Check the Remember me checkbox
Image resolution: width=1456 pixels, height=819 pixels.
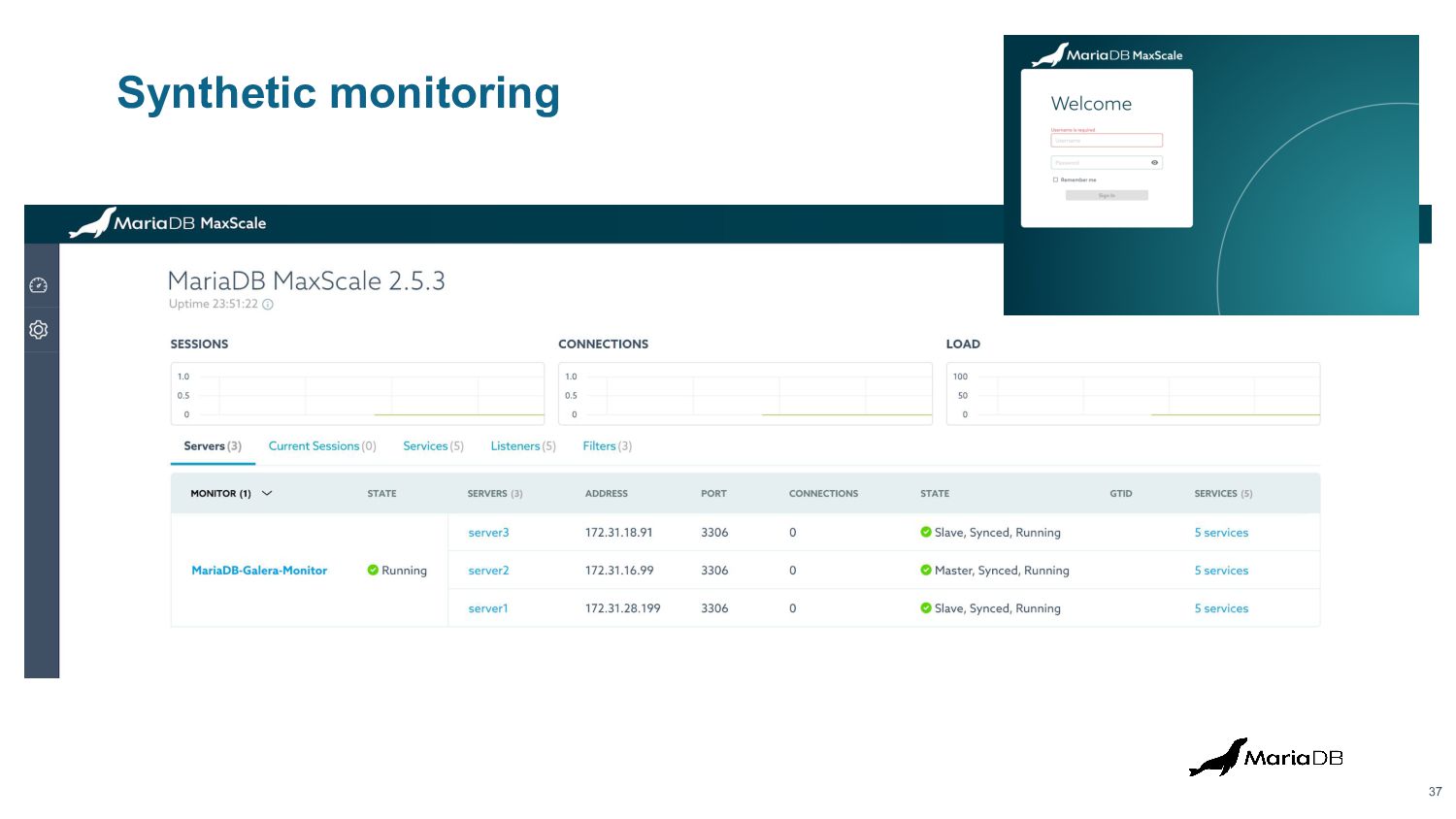[1055, 180]
